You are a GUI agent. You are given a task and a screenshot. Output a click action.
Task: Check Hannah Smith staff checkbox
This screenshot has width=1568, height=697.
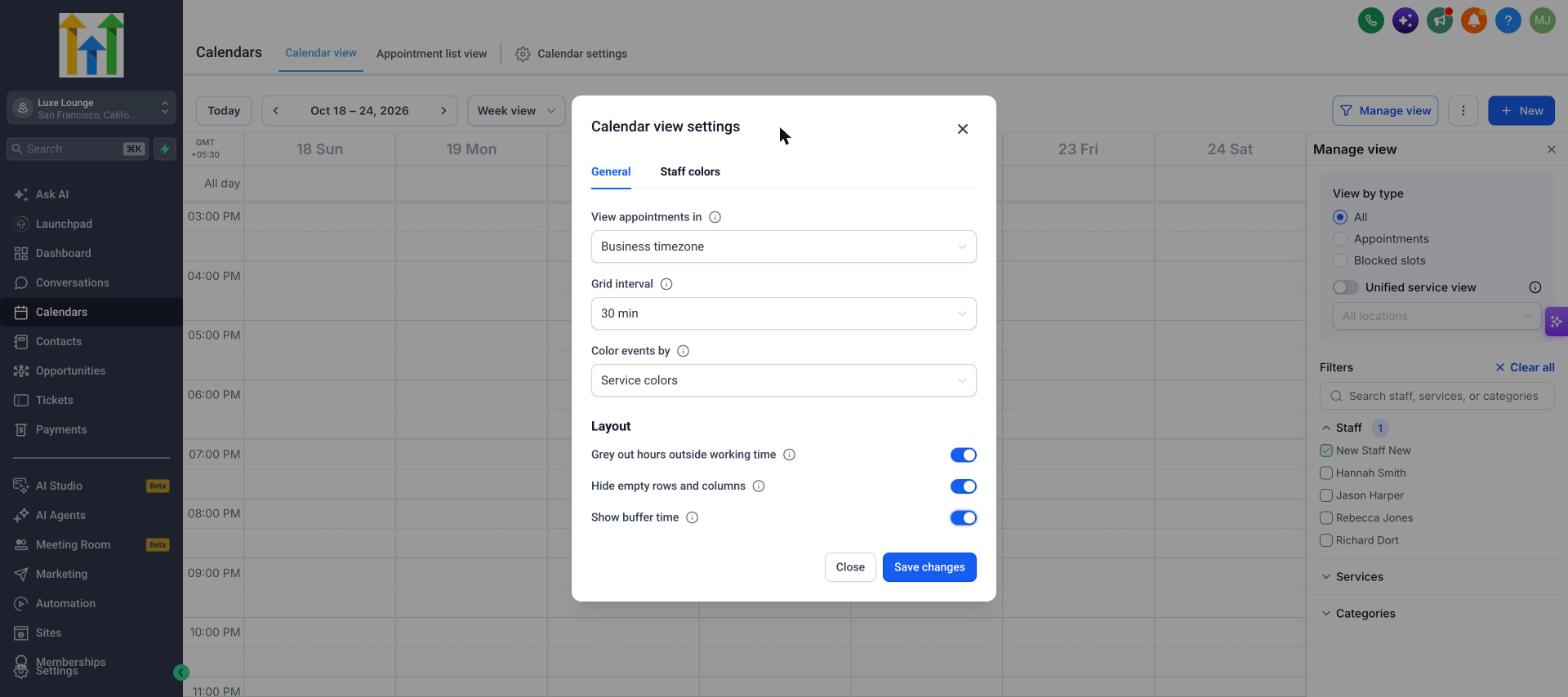click(x=1326, y=473)
